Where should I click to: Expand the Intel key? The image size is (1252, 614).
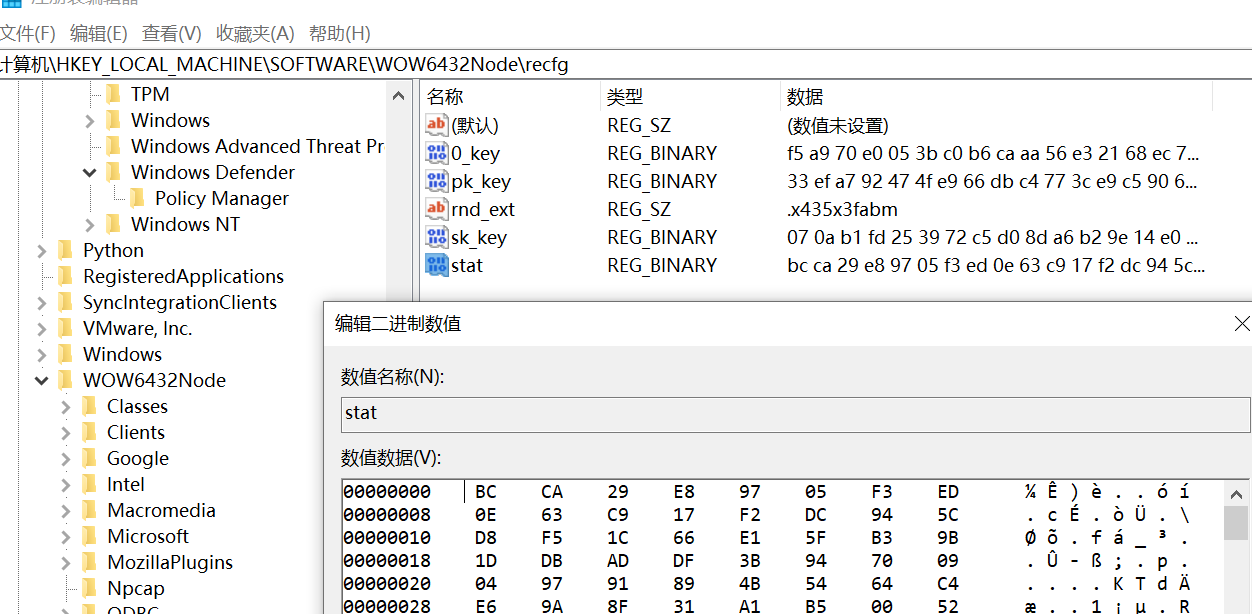pyautogui.click(x=66, y=485)
